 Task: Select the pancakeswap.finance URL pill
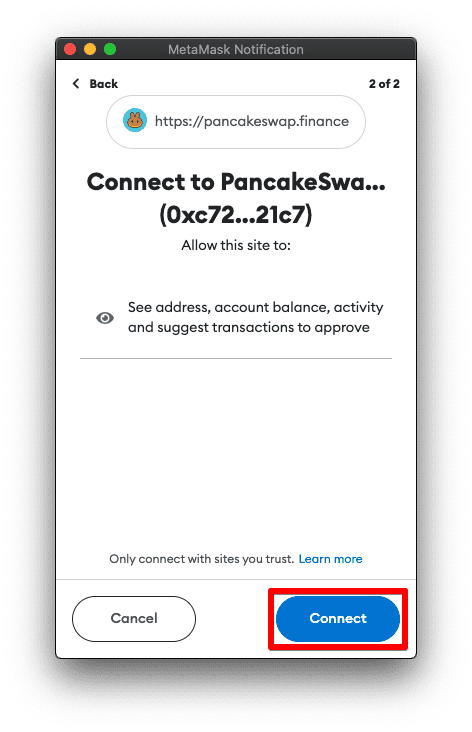click(x=236, y=122)
